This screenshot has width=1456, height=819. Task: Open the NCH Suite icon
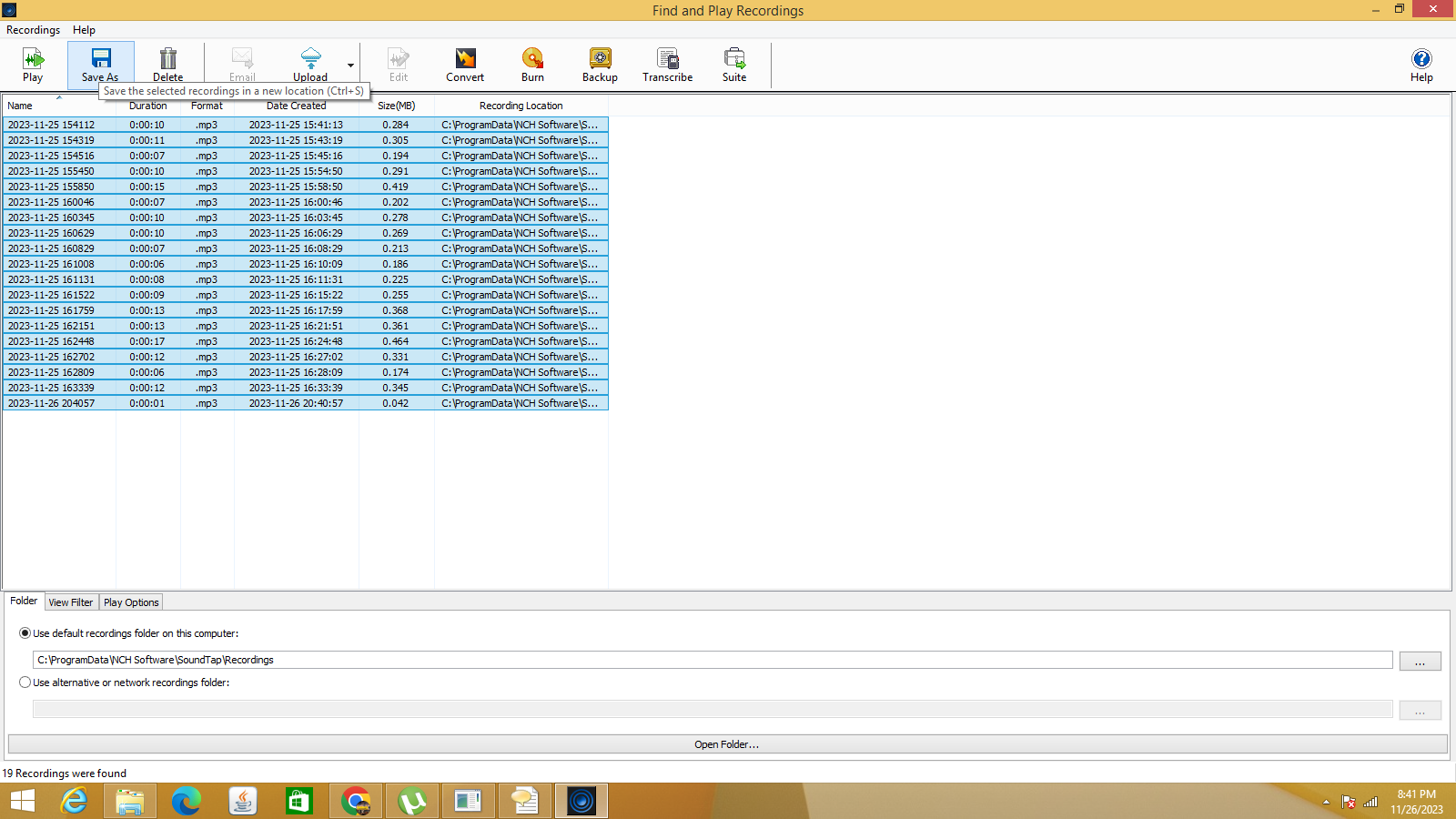pos(733,65)
